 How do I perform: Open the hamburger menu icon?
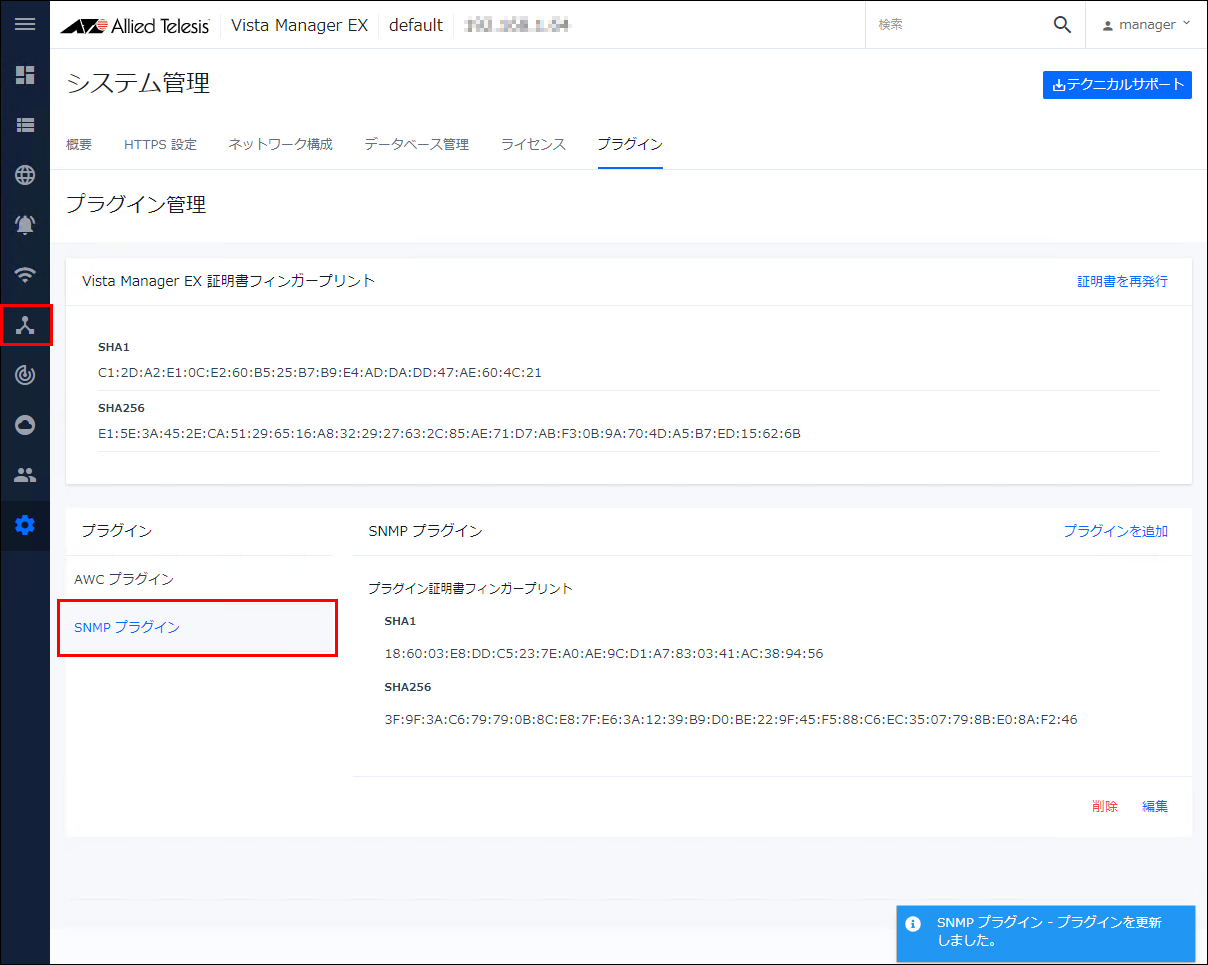click(25, 24)
